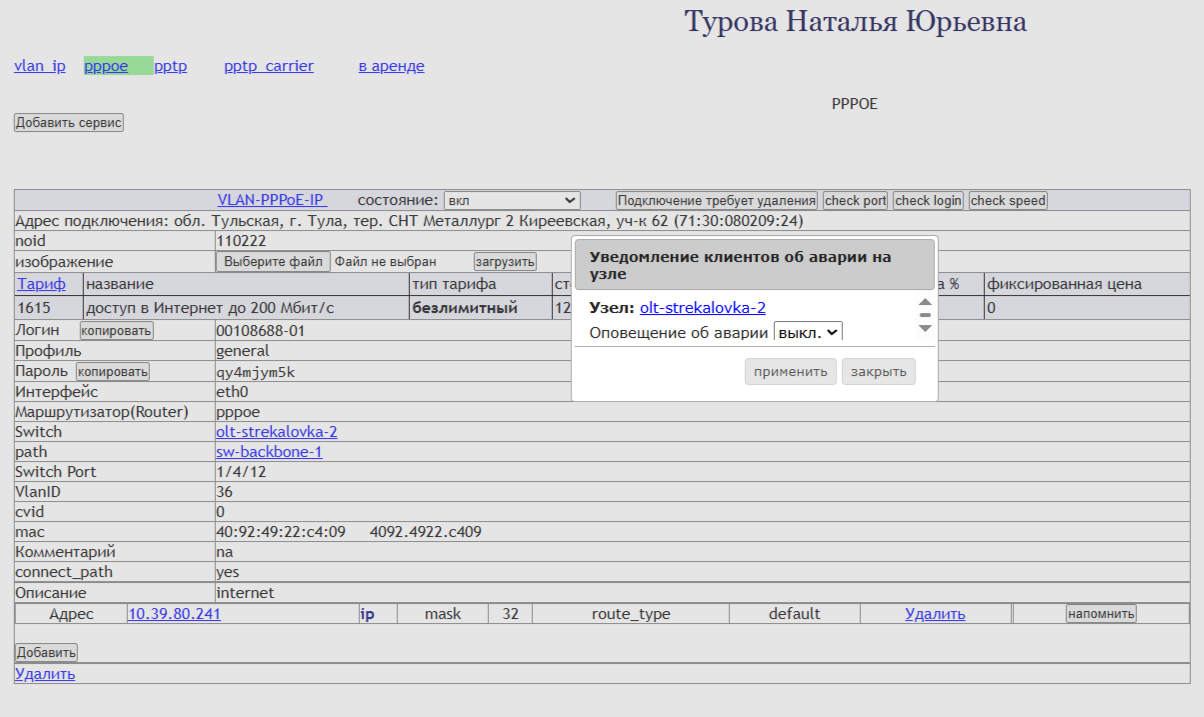Click the 'Файл не выбран' label
The height and width of the screenshot is (717, 1204).
(386, 262)
